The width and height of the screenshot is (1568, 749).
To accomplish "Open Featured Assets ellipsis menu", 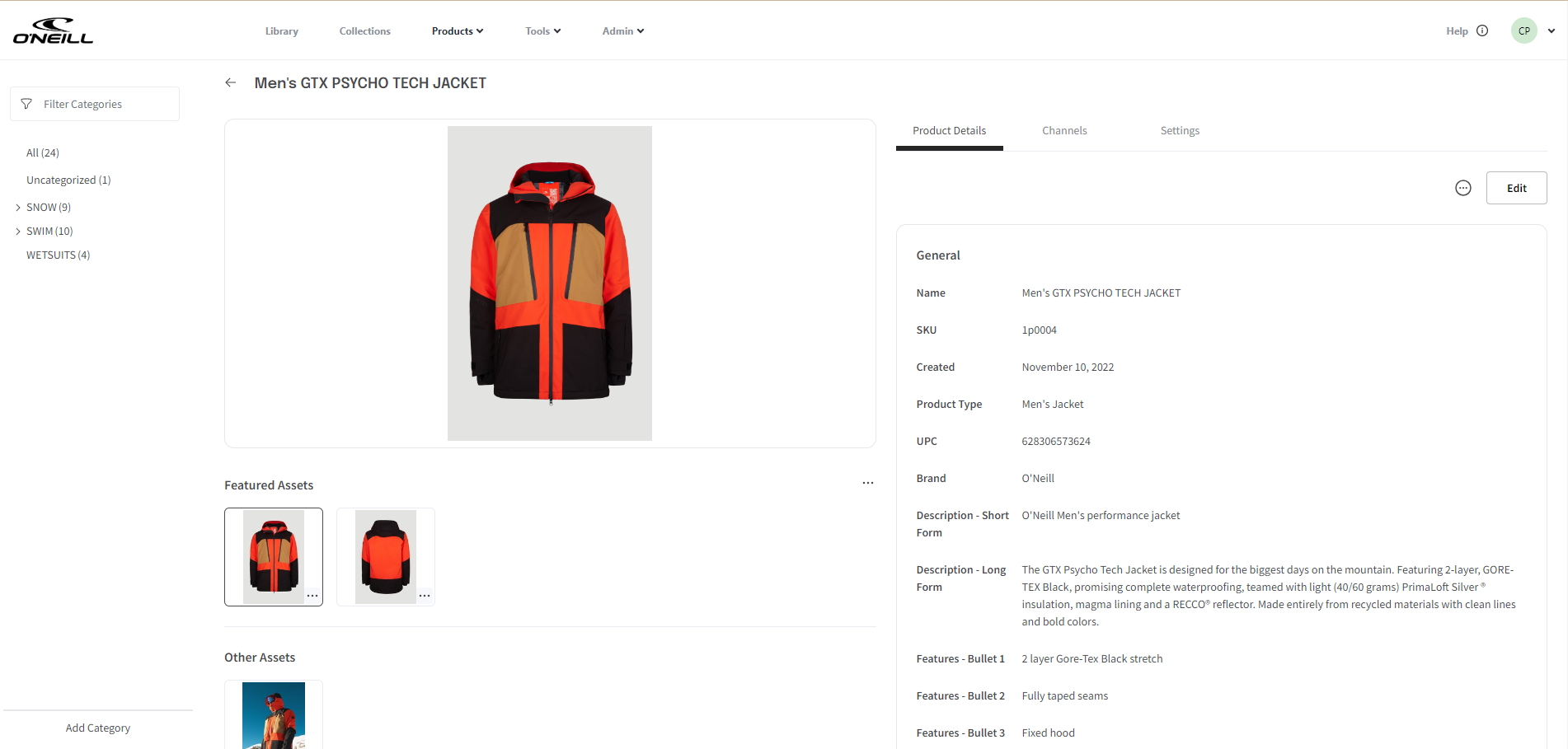I will point(868,483).
